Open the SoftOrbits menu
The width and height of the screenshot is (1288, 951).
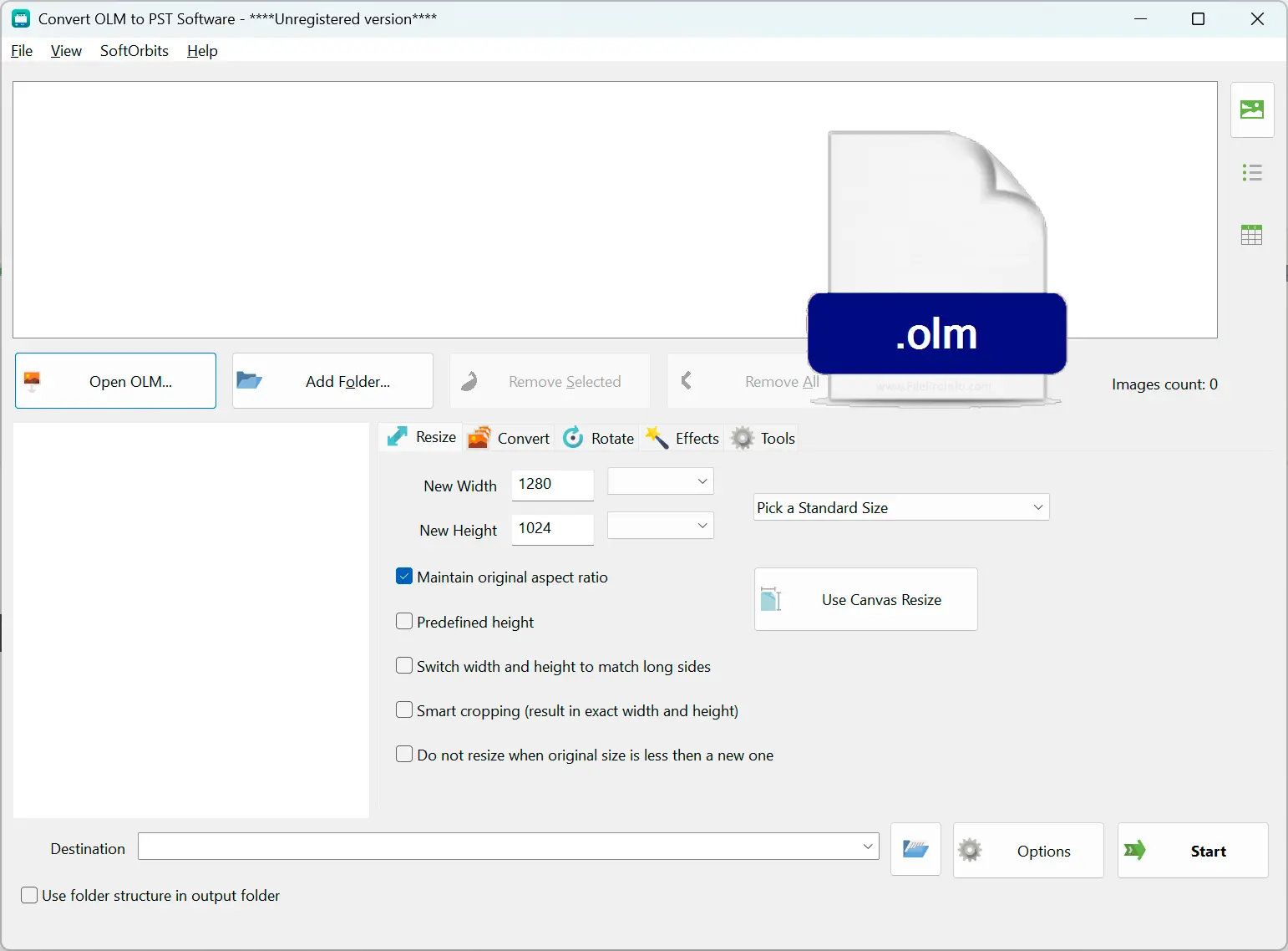tap(134, 51)
